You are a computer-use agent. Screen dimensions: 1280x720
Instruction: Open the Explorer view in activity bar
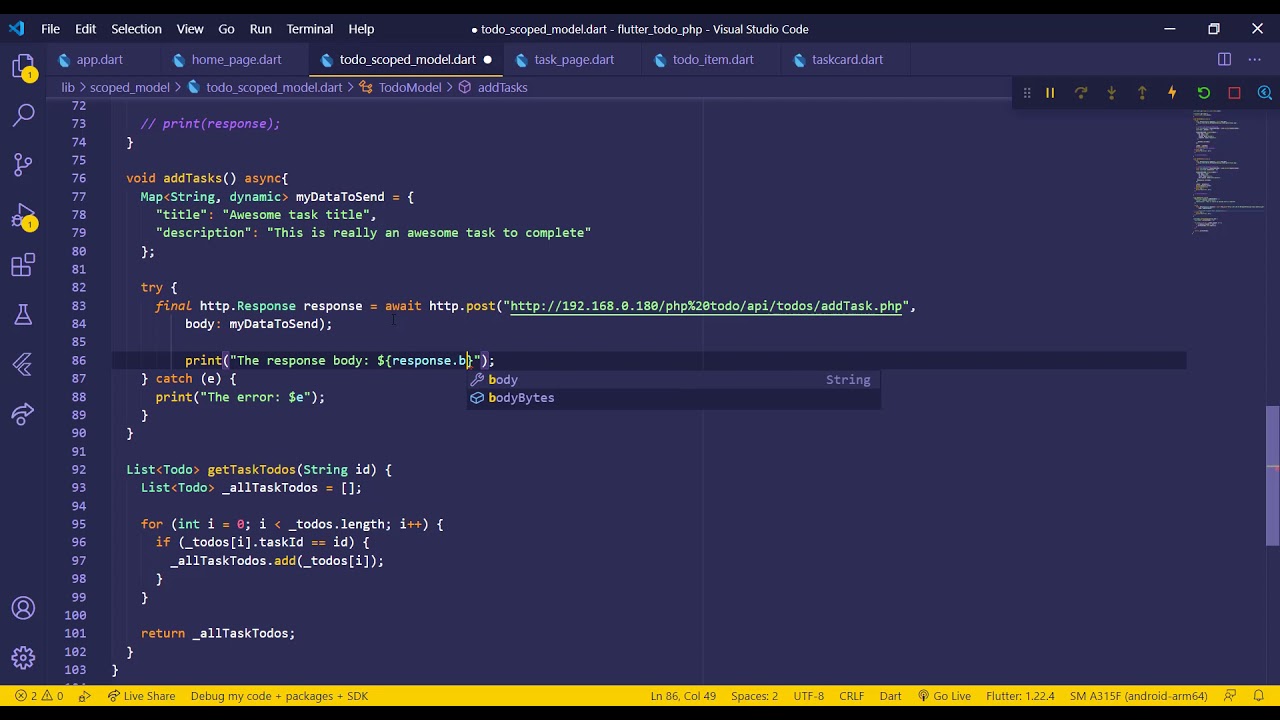click(23, 68)
